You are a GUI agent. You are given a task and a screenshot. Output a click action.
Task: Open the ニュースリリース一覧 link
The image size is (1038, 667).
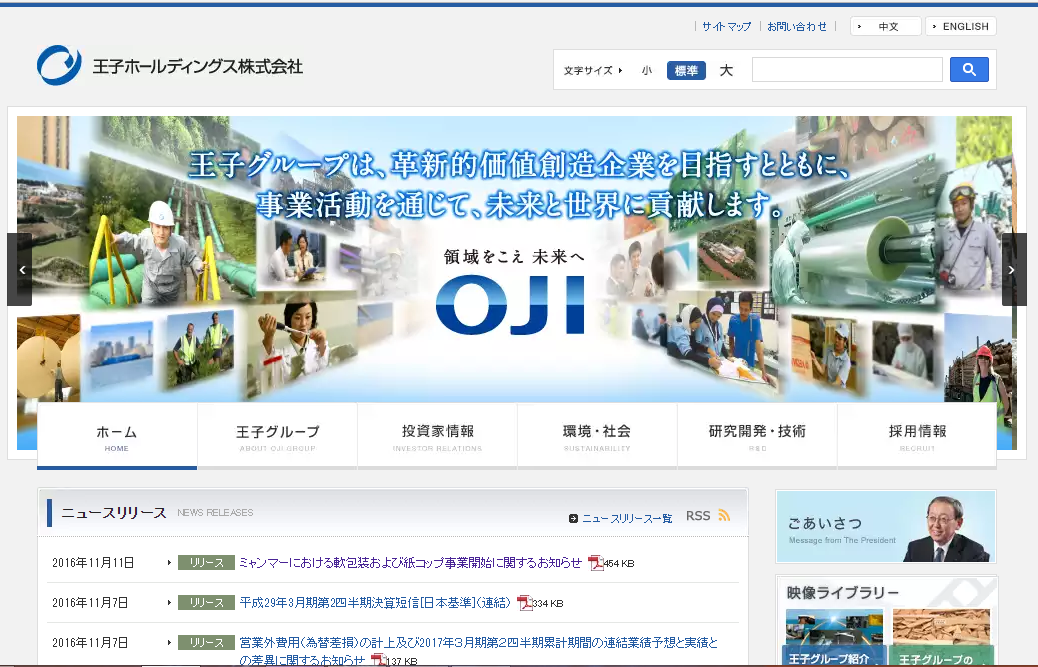[627, 518]
